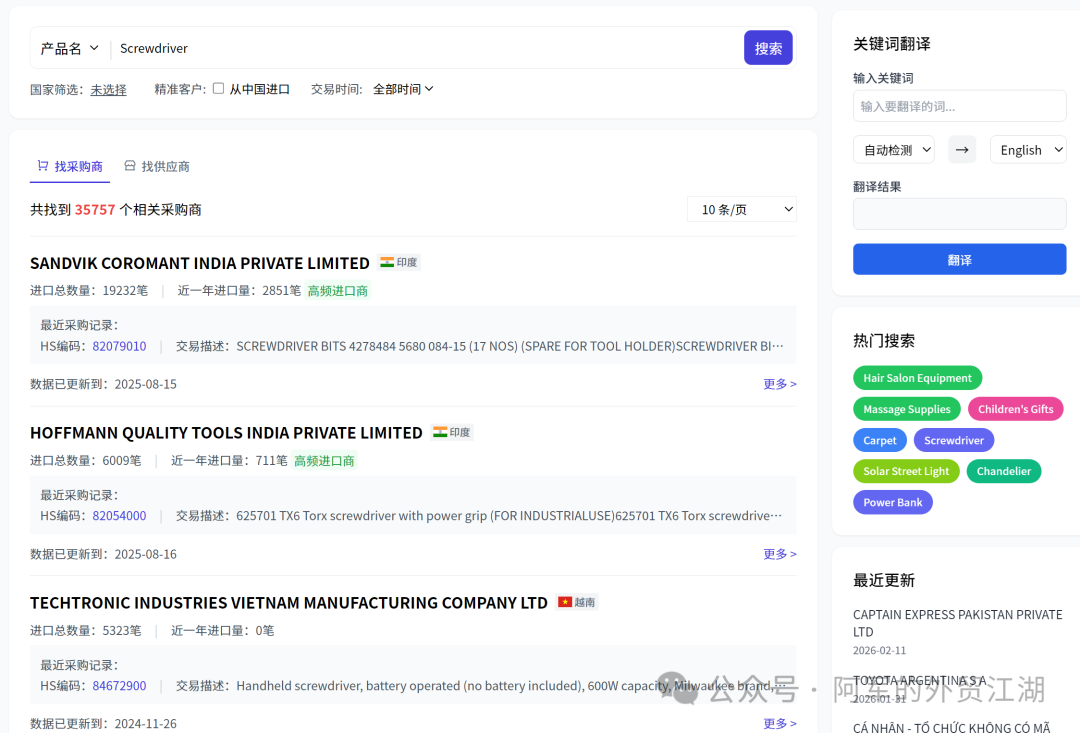The width and height of the screenshot is (1080, 733).
Task: Click the India flag next to HOFFMANN QUALITY TOOLS
Action: tap(451, 432)
